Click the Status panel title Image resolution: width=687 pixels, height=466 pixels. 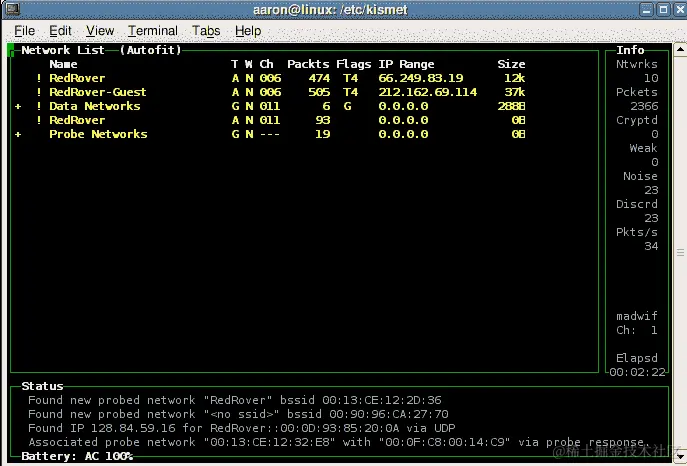42,386
